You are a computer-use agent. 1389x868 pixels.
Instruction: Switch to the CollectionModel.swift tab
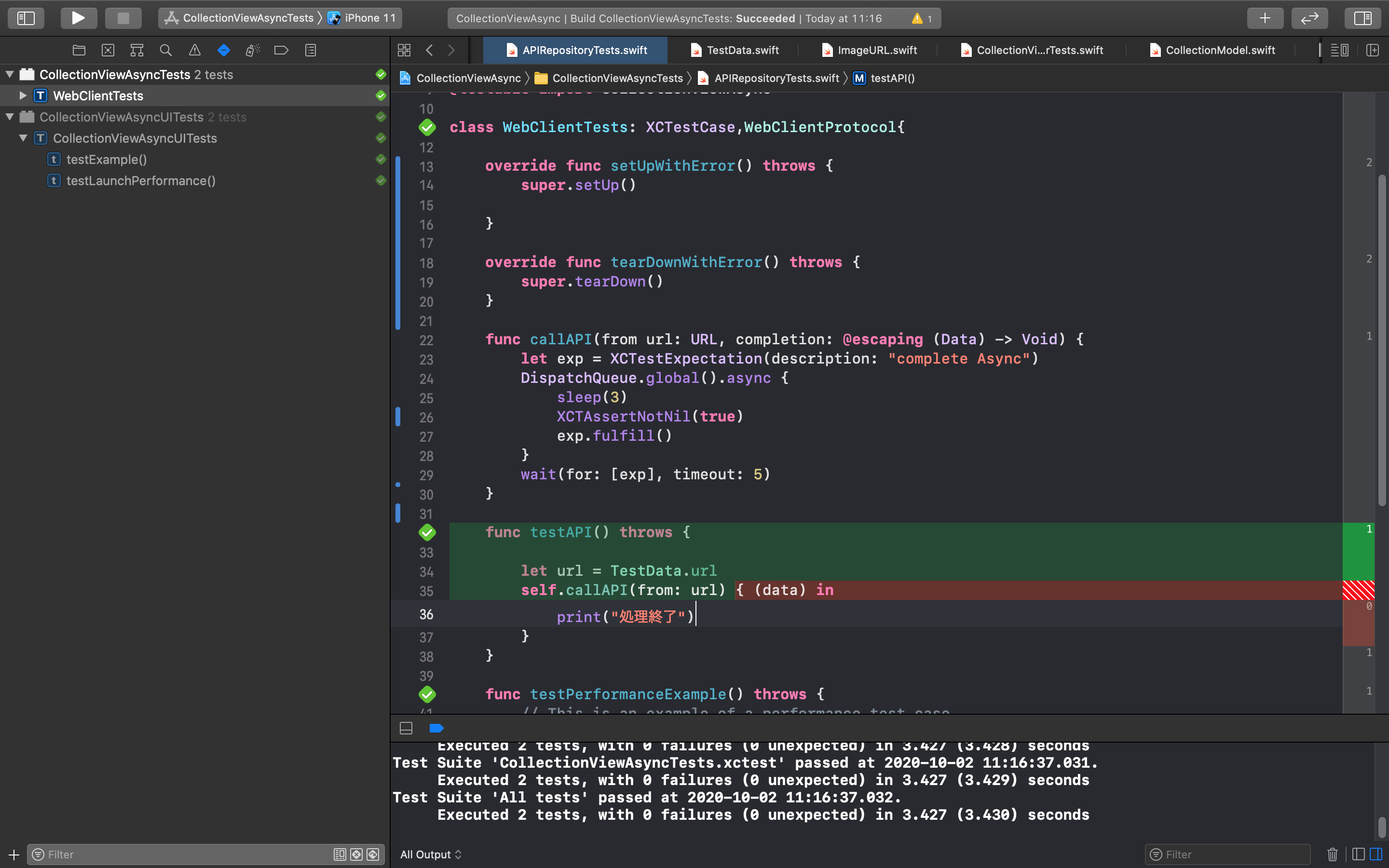[1220, 51]
